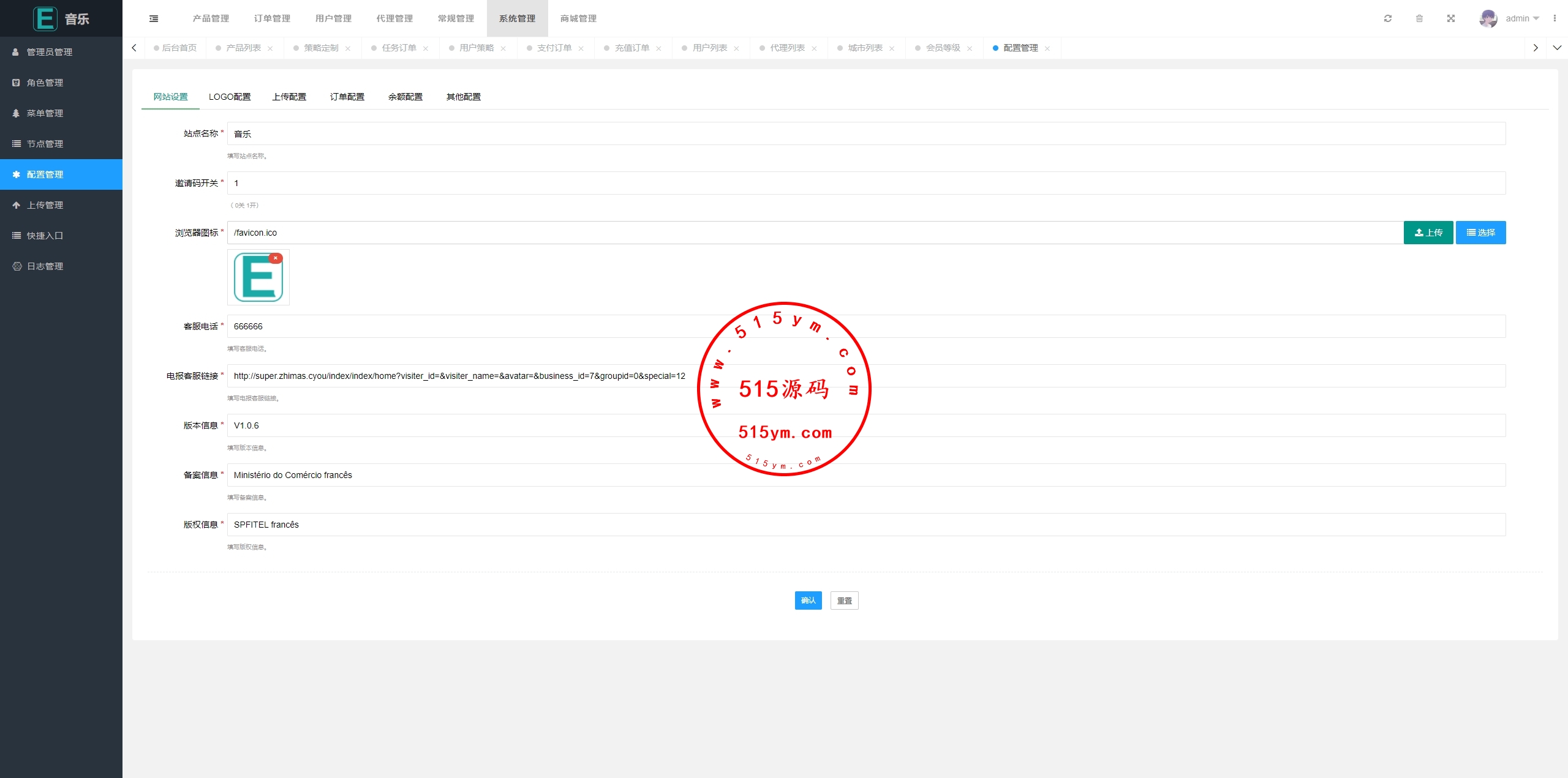The width and height of the screenshot is (1568, 778).
Task: Expand the tab options down-arrow menu
Action: coord(1557,48)
